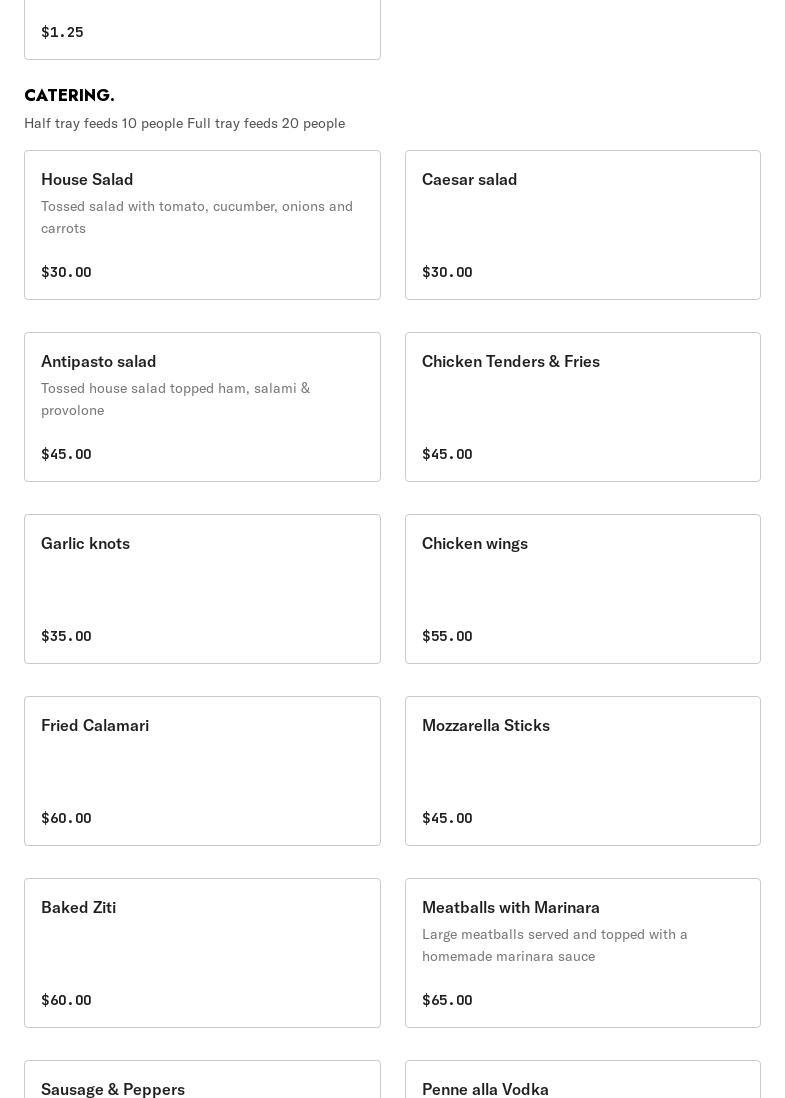Viewport: 785px width, 1098px height.
Task: Click the half tray serving-size note
Action: click(184, 123)
